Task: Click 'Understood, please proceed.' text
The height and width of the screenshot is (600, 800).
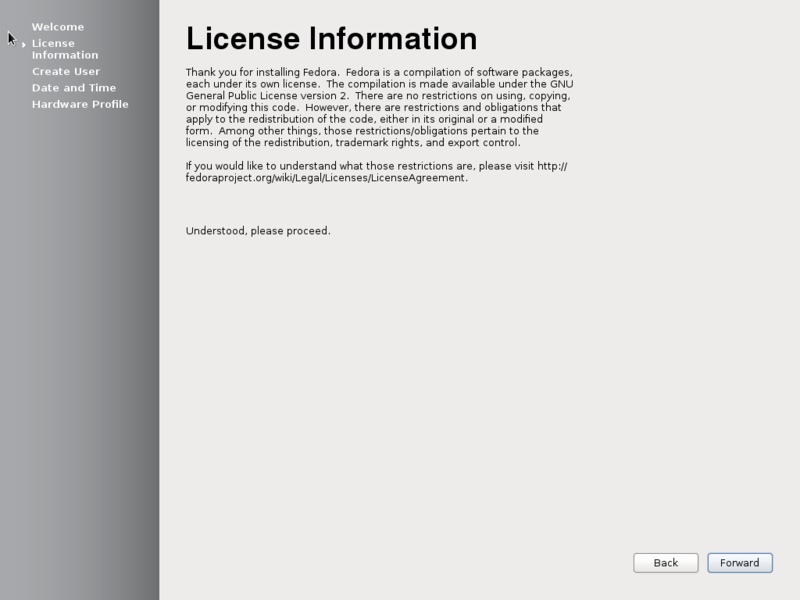Action: coord(258,231)
